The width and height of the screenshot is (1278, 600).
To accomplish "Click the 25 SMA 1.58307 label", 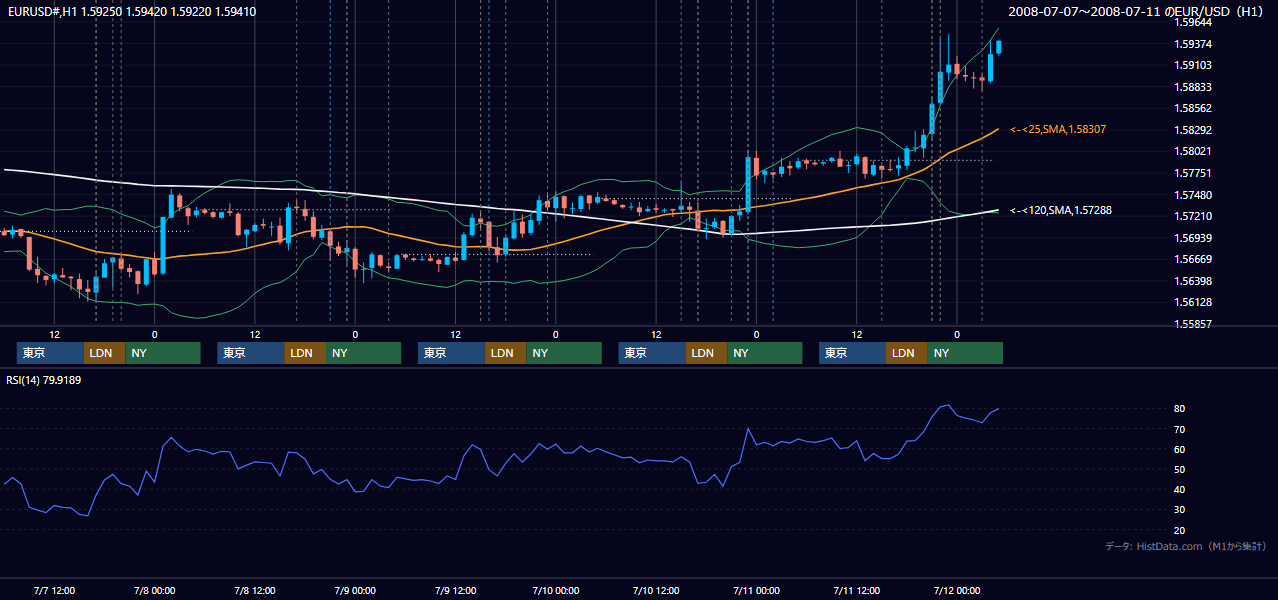I will (x=1058, y=129).
